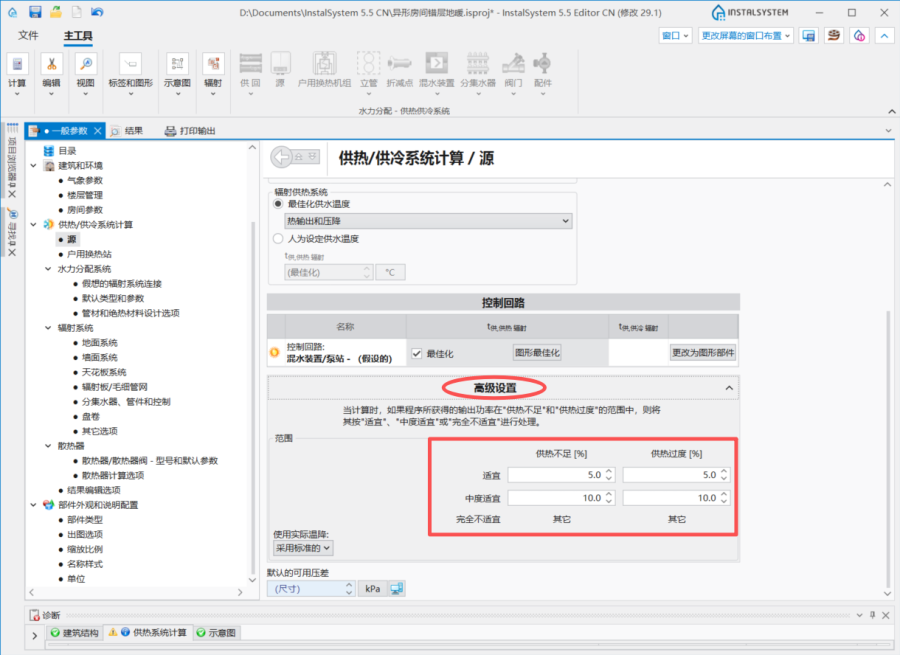Toggle the 最佳化 checkbox in control loop
The height and width of the screenshot is (655, 900).
tap(417, 352)
